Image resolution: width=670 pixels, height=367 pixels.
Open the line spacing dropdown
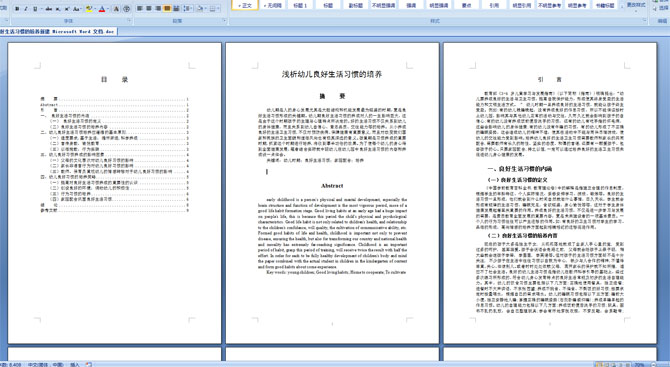click(x=188, y=9)
